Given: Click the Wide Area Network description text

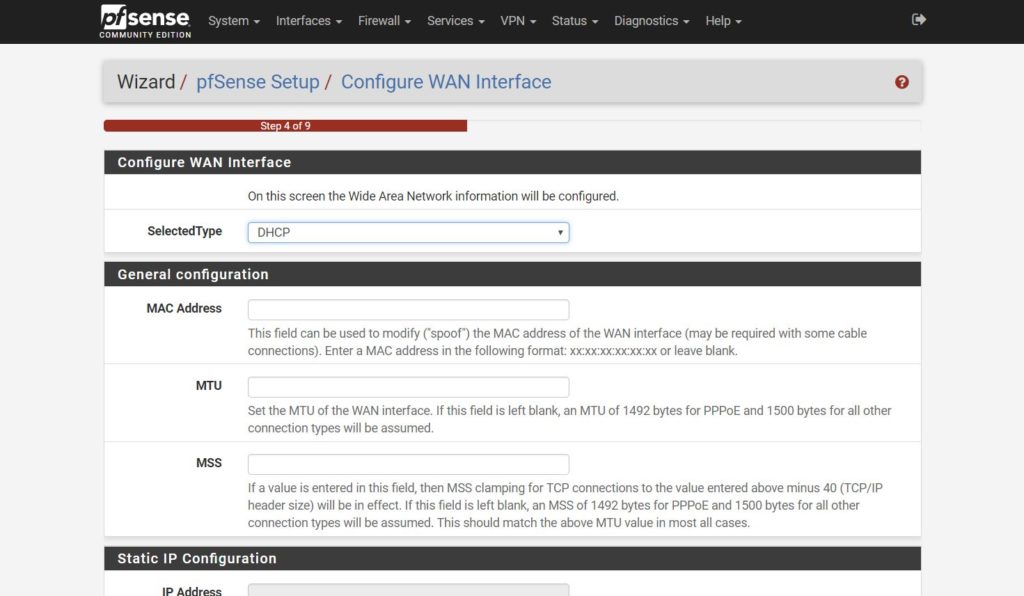Looking at the screenshot, I should click(x=433, y=196).
